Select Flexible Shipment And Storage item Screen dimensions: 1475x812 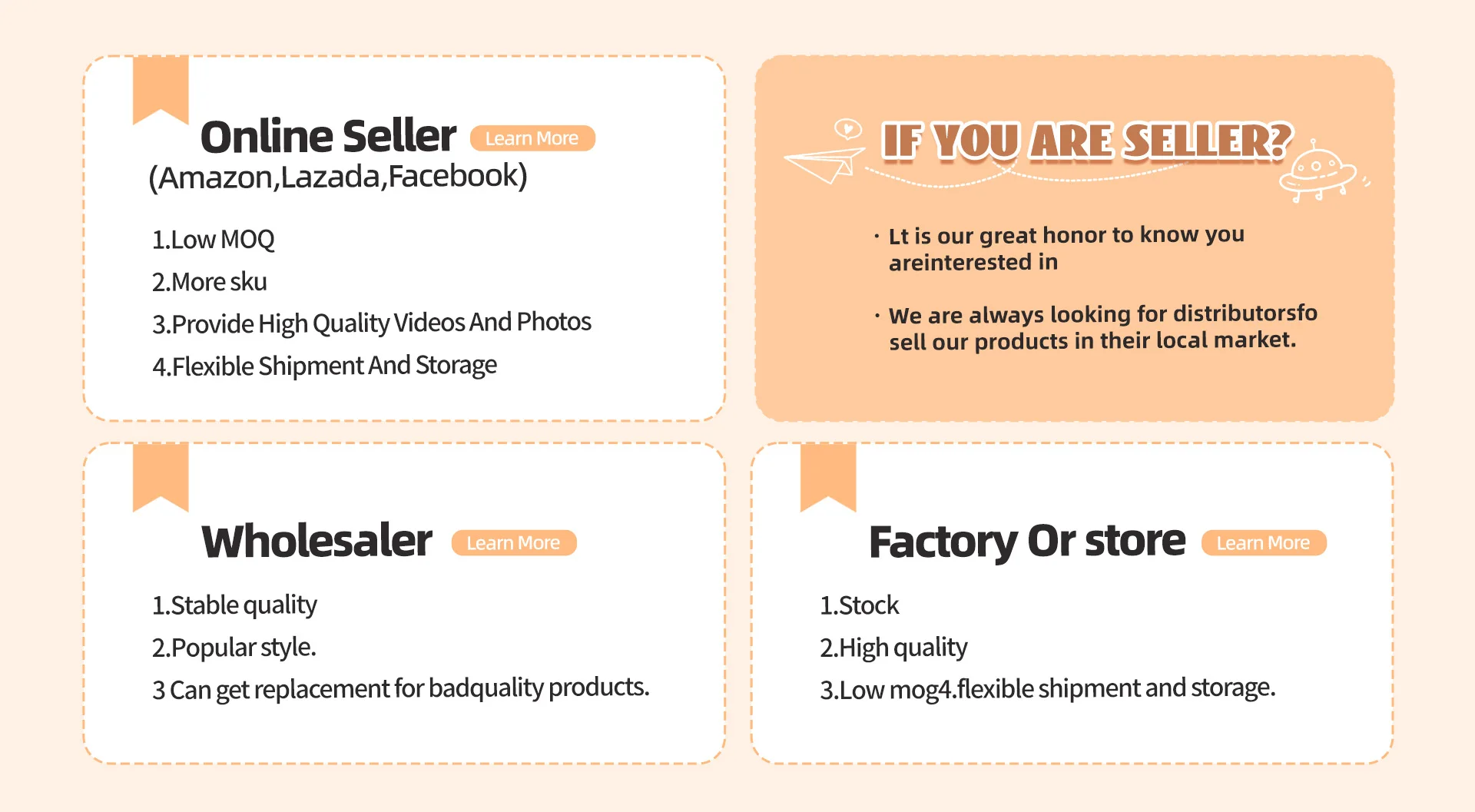324,366
